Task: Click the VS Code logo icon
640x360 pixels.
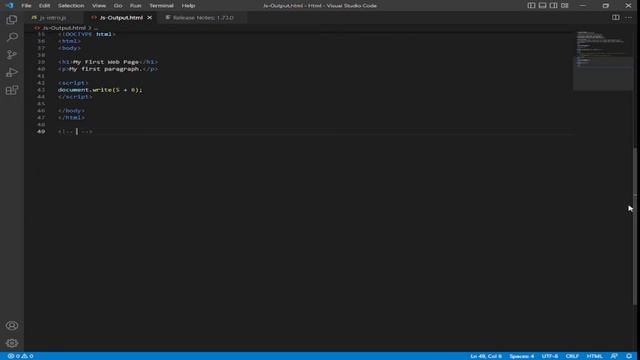Action: coord(9,6)
